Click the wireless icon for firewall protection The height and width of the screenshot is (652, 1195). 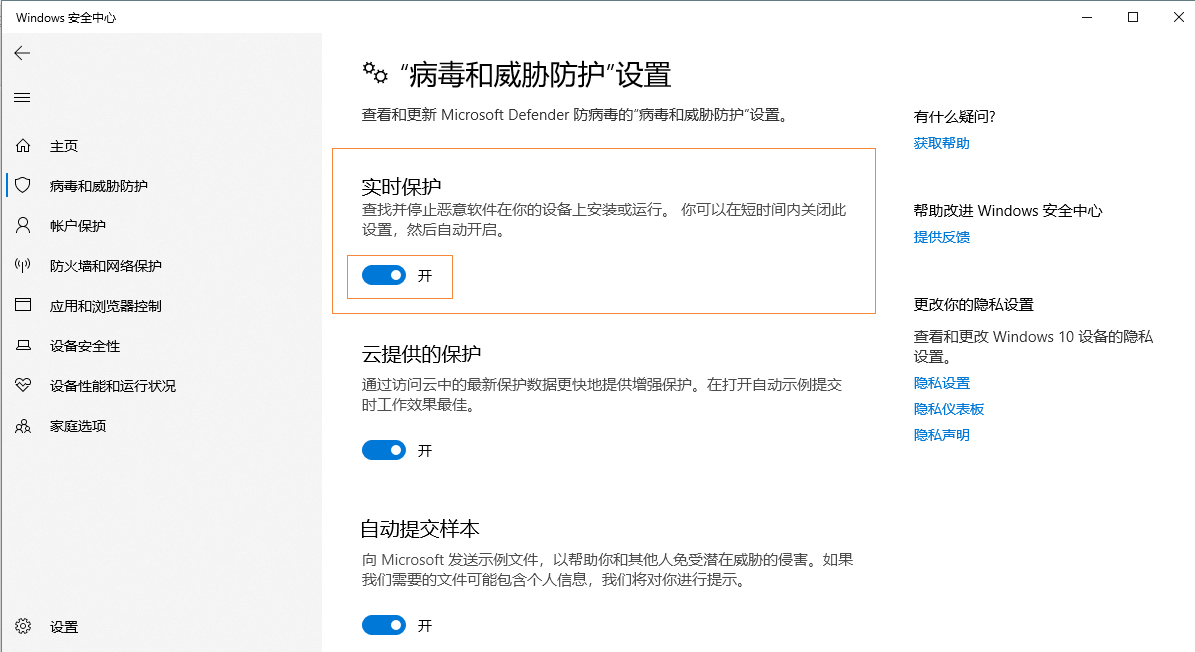click(x=23, y=265)
